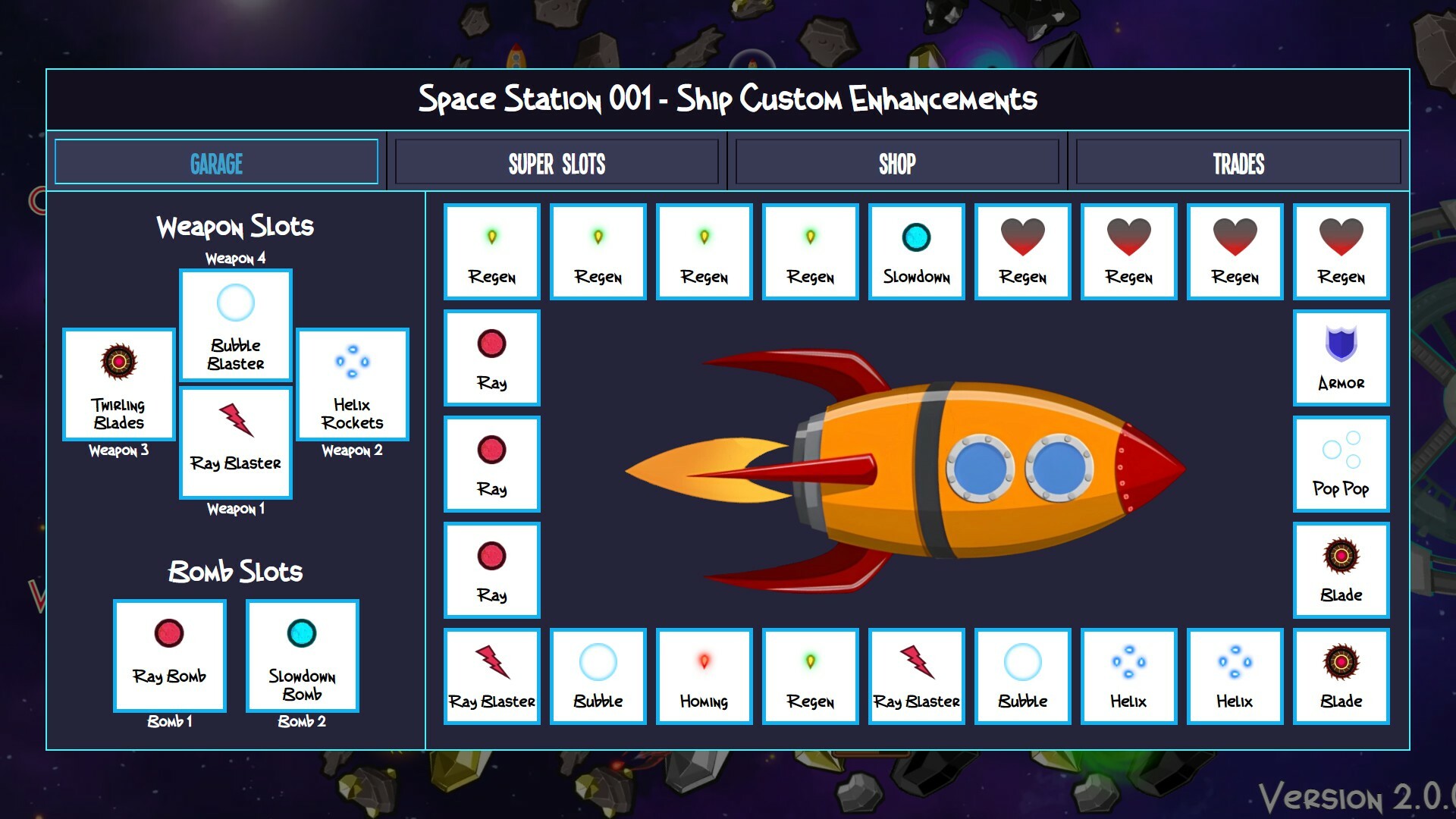Click the Slowdown enhancement in the top row

click(916, 252)
